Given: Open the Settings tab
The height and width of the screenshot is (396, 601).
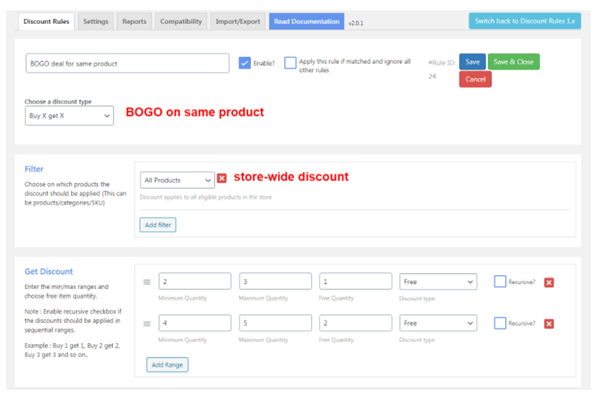Looking at the screenshot, I should (x=96, y=21).
